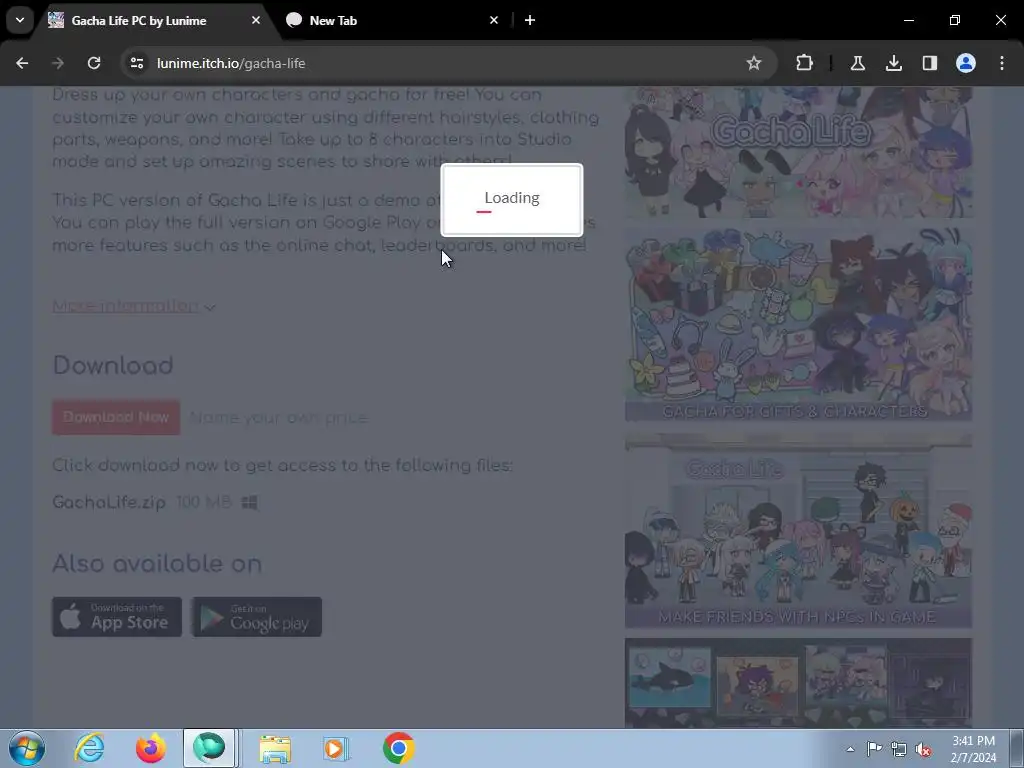Bookmark this page with the star
This screenshot has width=1024, height=768.
tap(754, 63)
